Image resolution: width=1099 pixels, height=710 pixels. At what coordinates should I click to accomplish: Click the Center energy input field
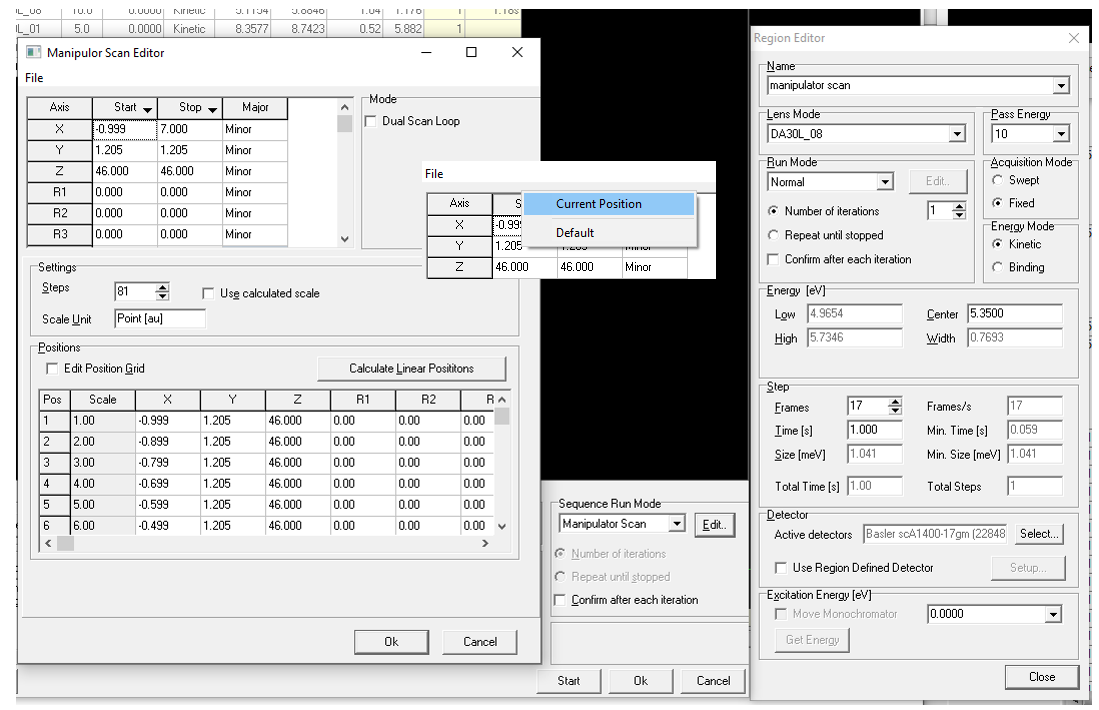(1014, 314)
